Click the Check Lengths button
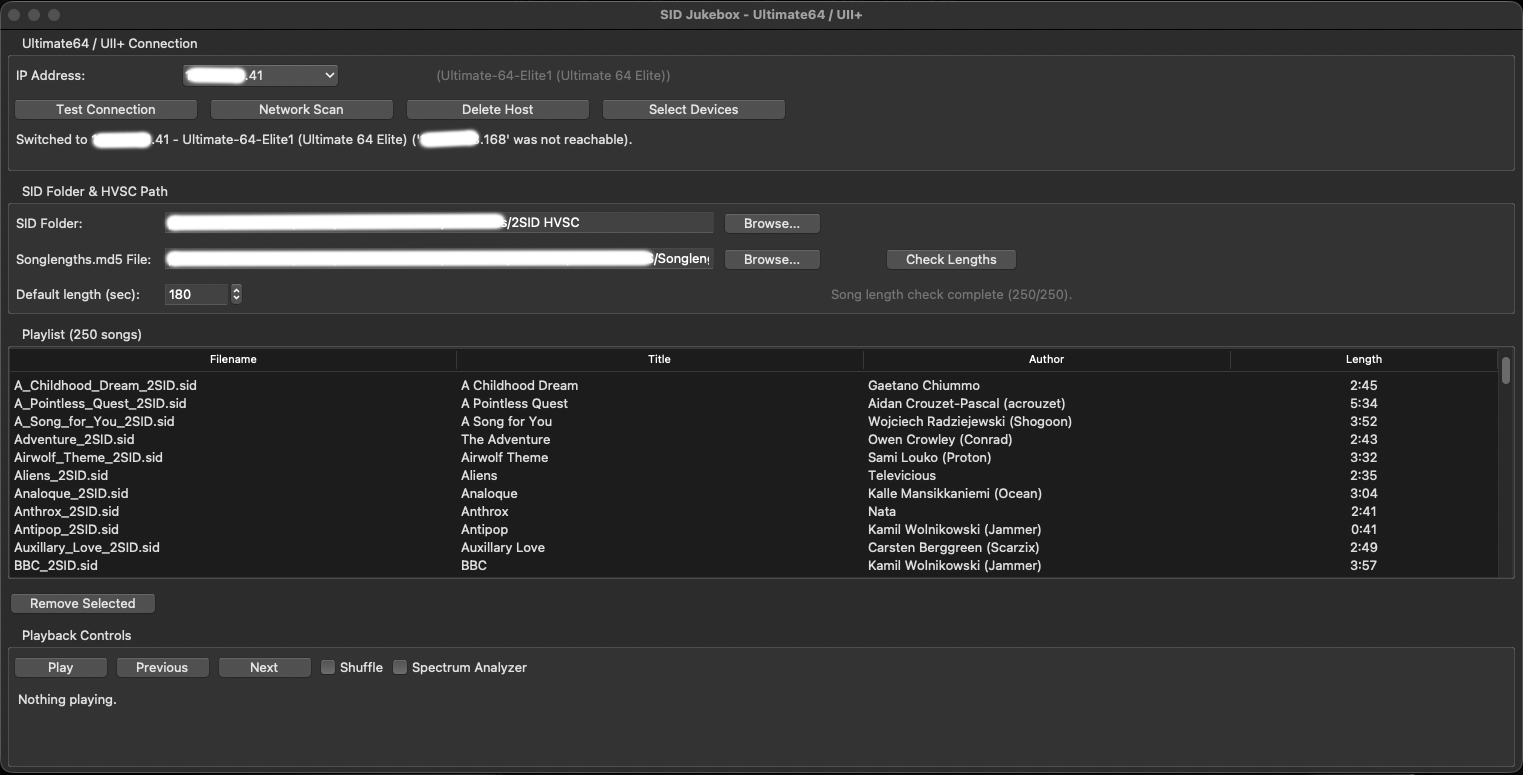 pyautogui.click(x=951, y=259)
